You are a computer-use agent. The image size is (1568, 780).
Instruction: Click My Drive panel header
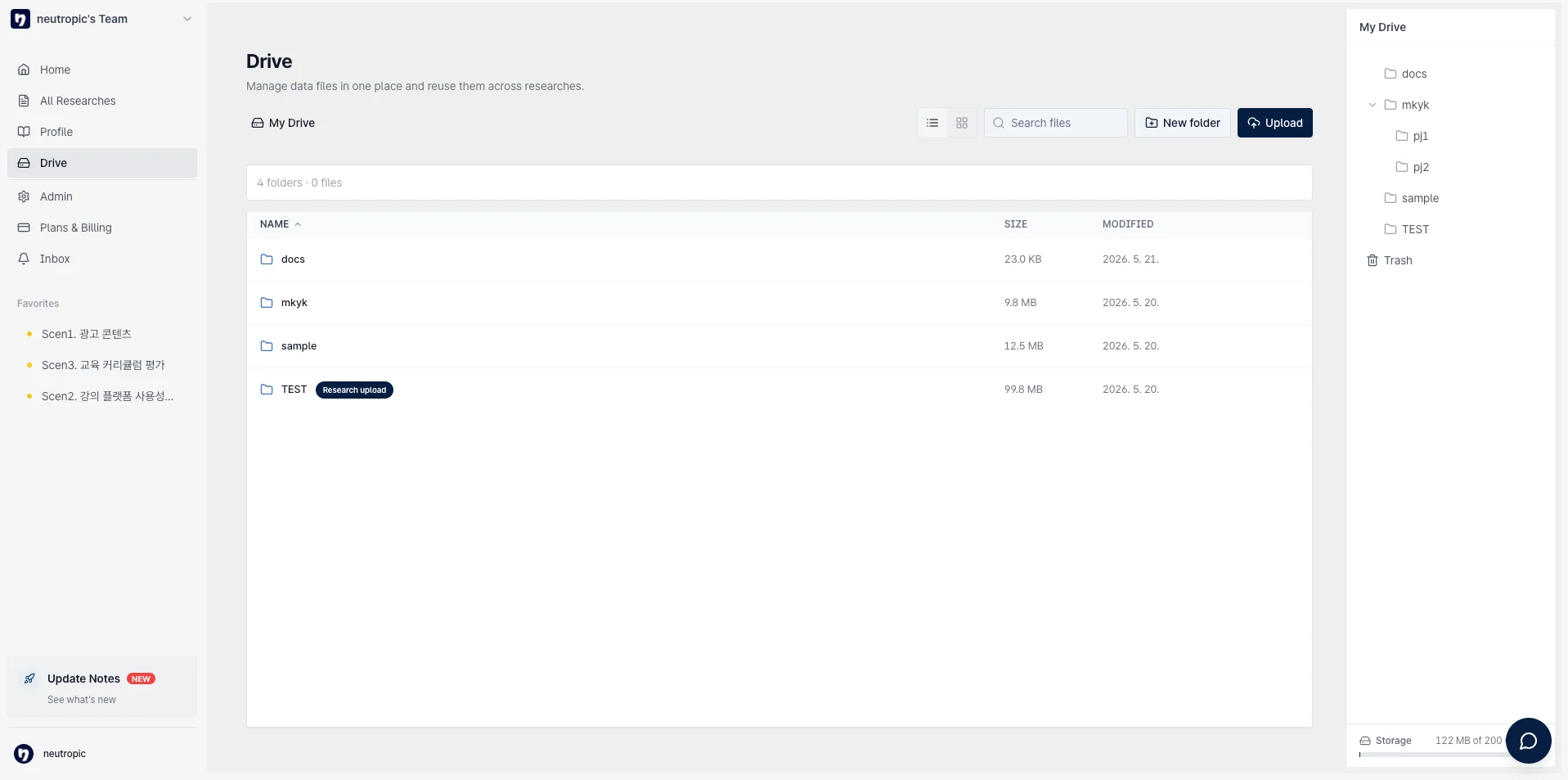(1382, 27)
